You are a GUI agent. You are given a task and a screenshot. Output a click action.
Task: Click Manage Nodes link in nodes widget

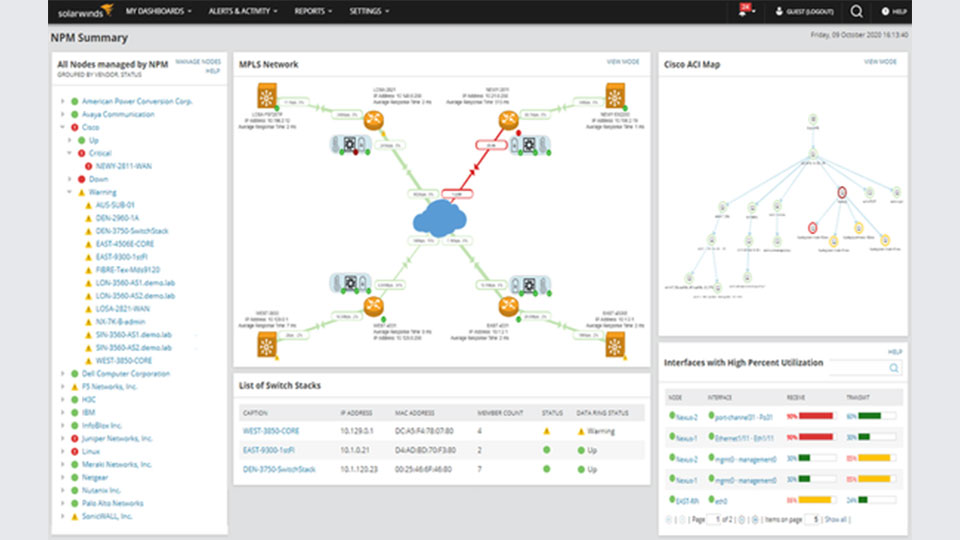(x=198, y=62)
